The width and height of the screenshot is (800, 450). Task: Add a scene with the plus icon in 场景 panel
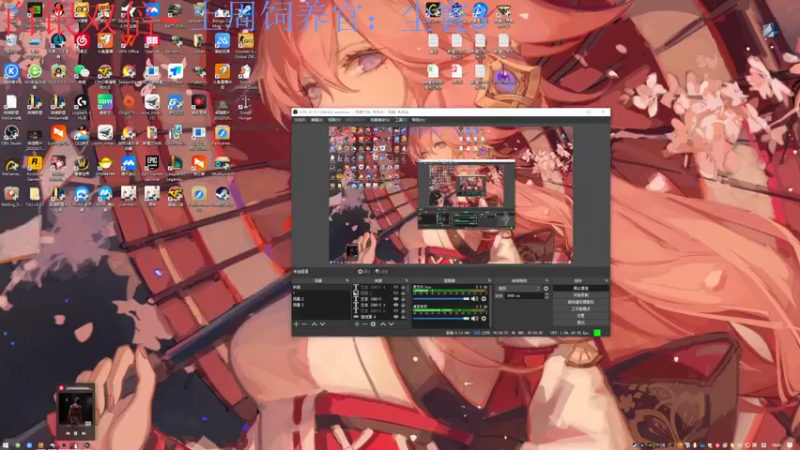click(x=296, y=324)
